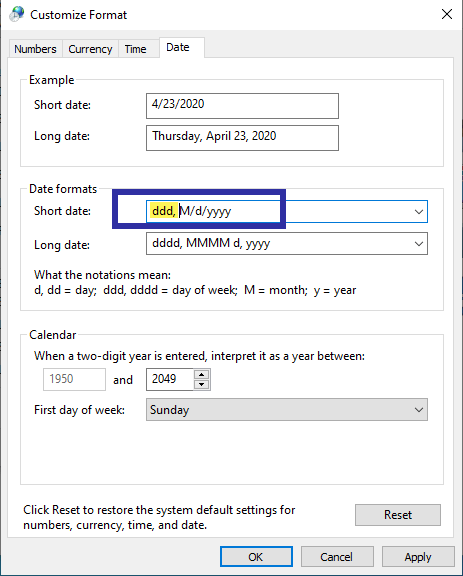Click the Apply button
This screenshot has height=576, width=463.
[418, 557]
